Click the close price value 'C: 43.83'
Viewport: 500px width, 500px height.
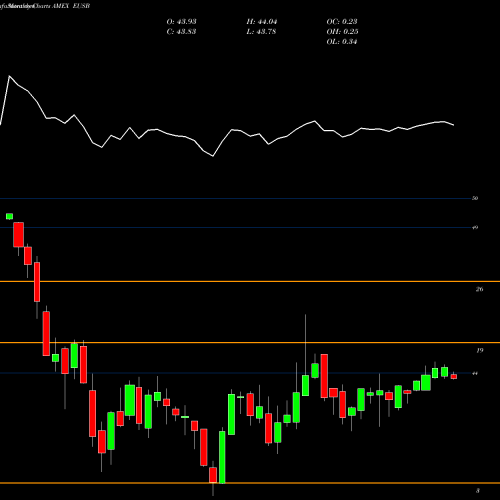coord(181,32)
